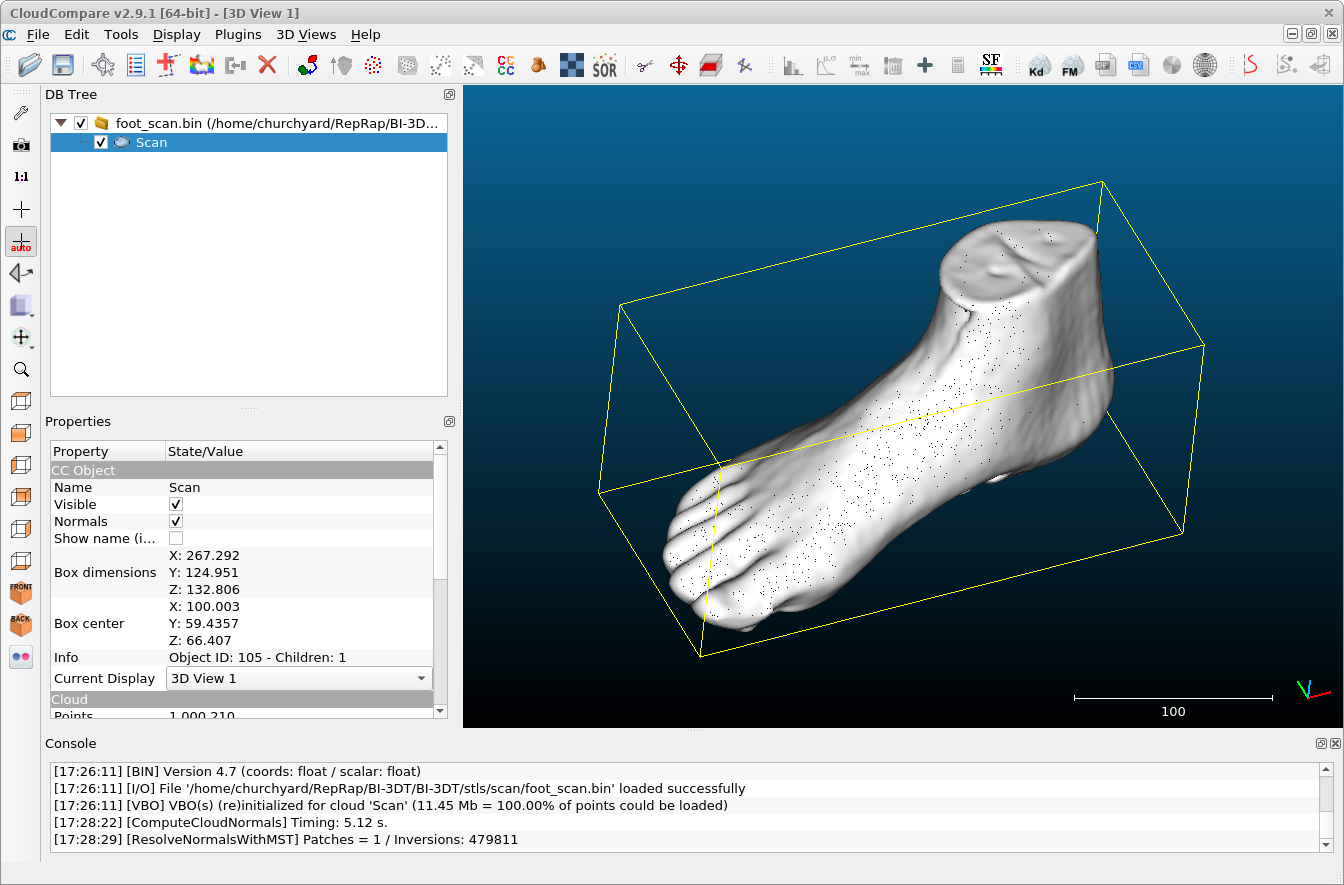Click the magnifier zoom icon in left toolbar
1344x885 pixels.
[21, 370]
